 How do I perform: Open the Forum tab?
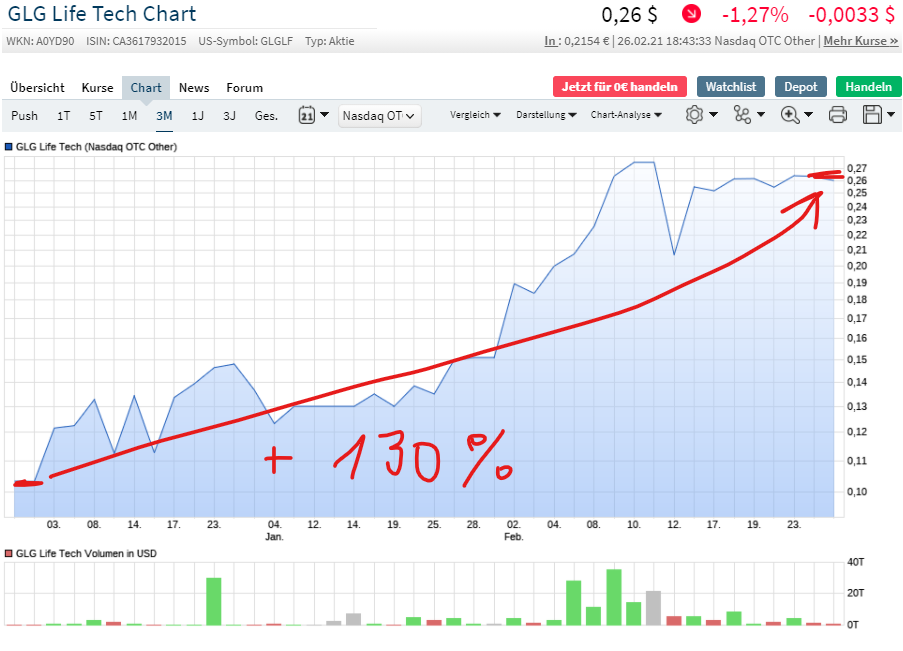pyautogui.click(x=244, y=88)
